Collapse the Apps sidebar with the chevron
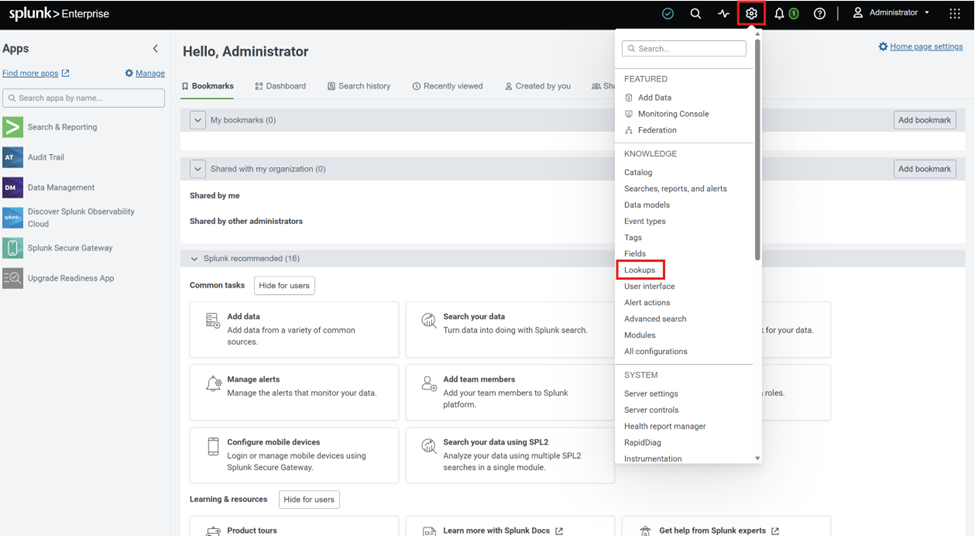The height and width of the screenshot is (536, 975). coord(155,49)
